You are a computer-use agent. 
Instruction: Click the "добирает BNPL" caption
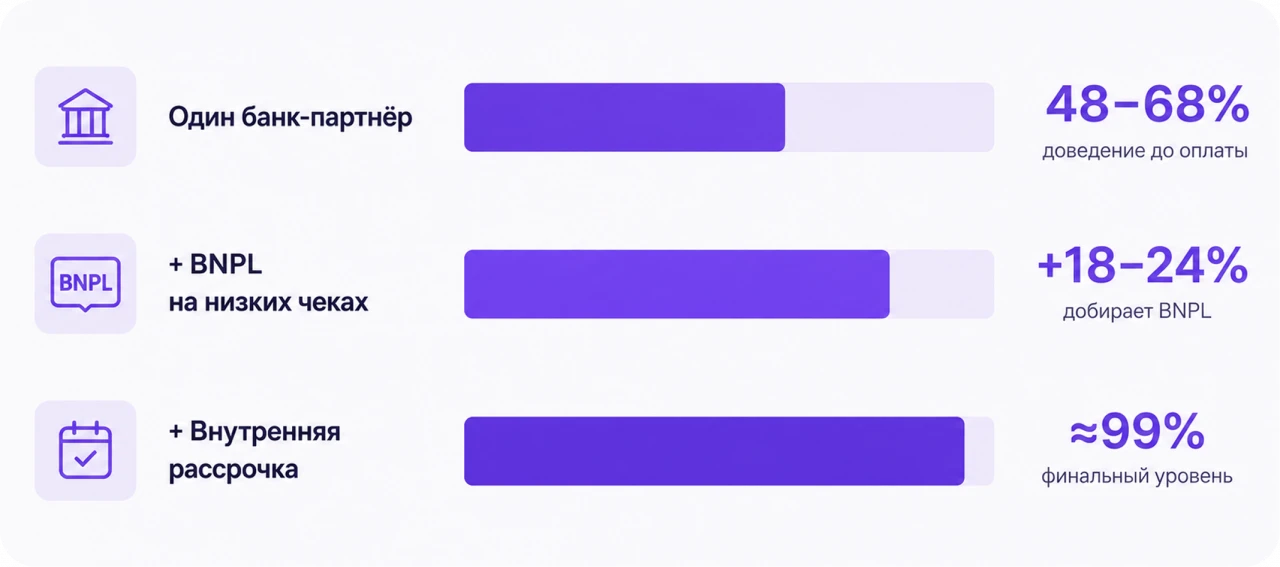[1137, 312]
